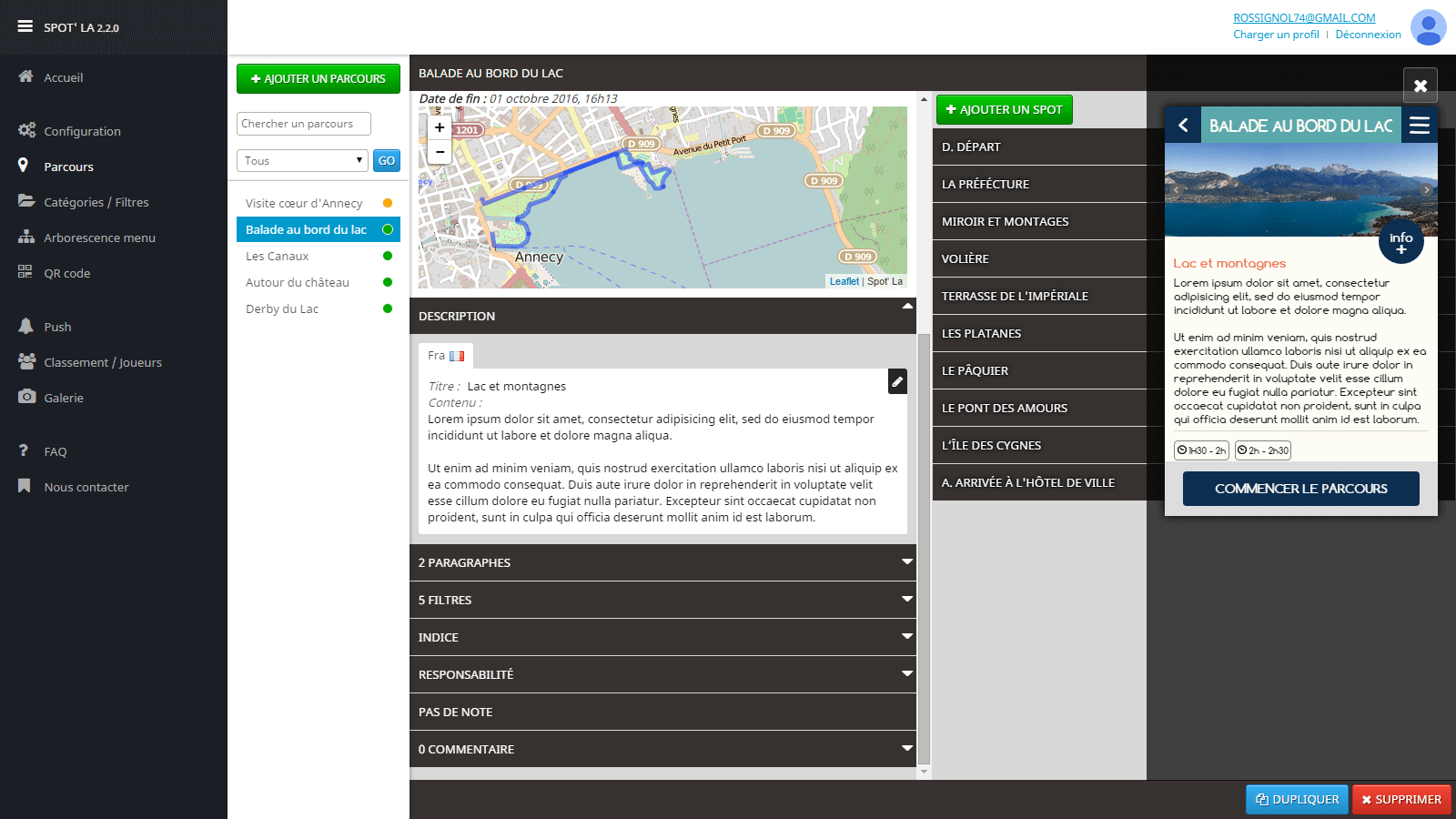
Task: Toggle the status indicator for Derby du Lac
Action: (x=389, y=308)
